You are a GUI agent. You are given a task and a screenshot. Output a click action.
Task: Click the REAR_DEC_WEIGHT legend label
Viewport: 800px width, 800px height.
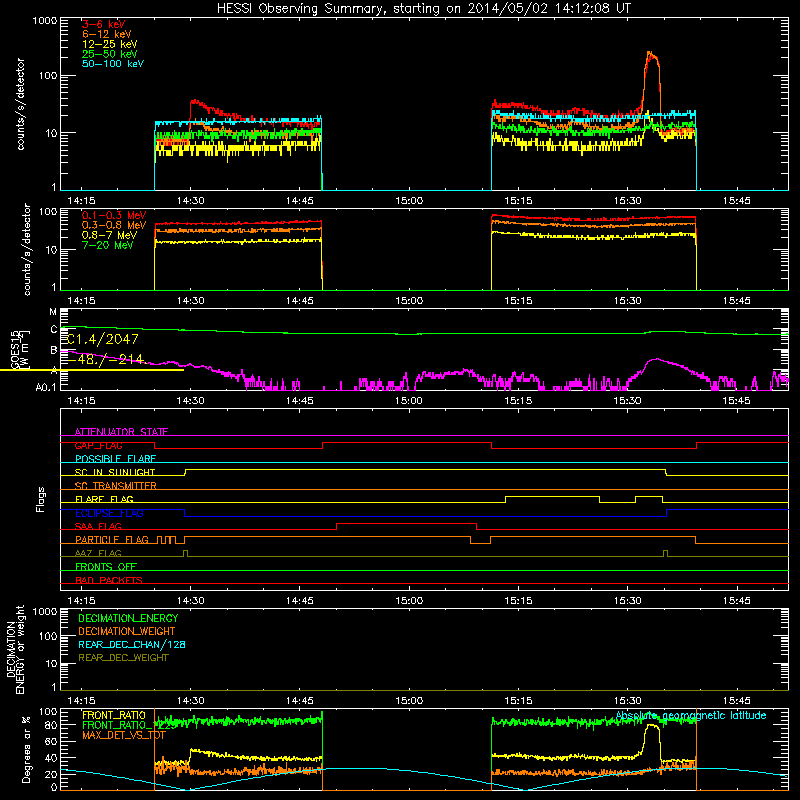pos(123,658)
